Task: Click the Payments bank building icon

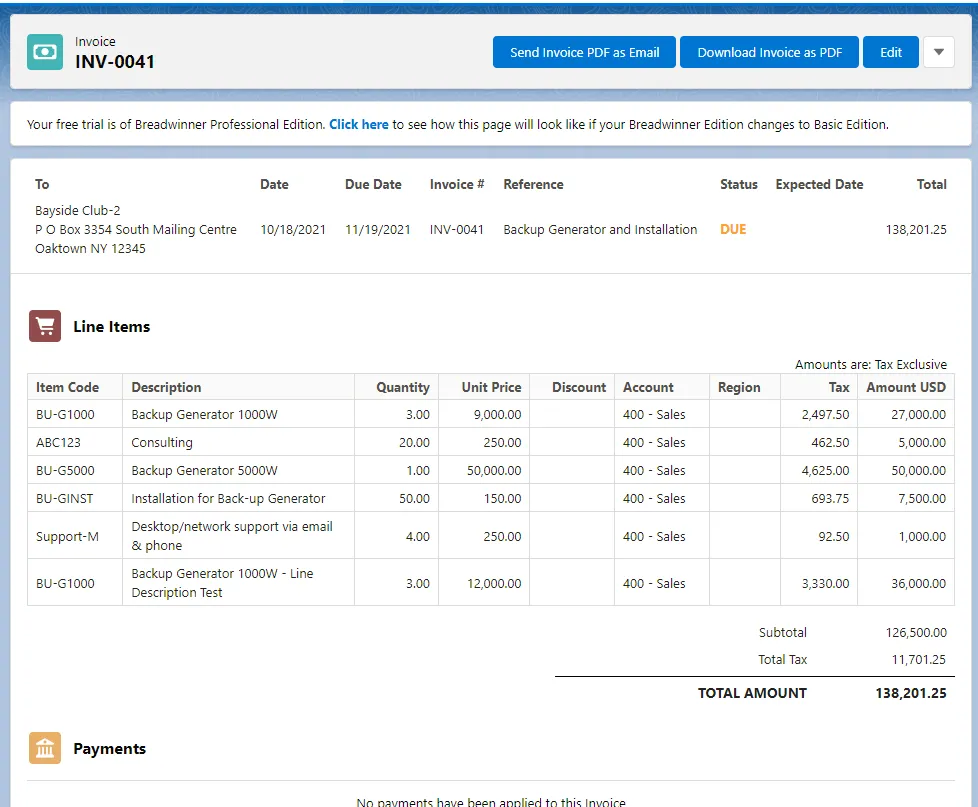Action: pos(45,748)
